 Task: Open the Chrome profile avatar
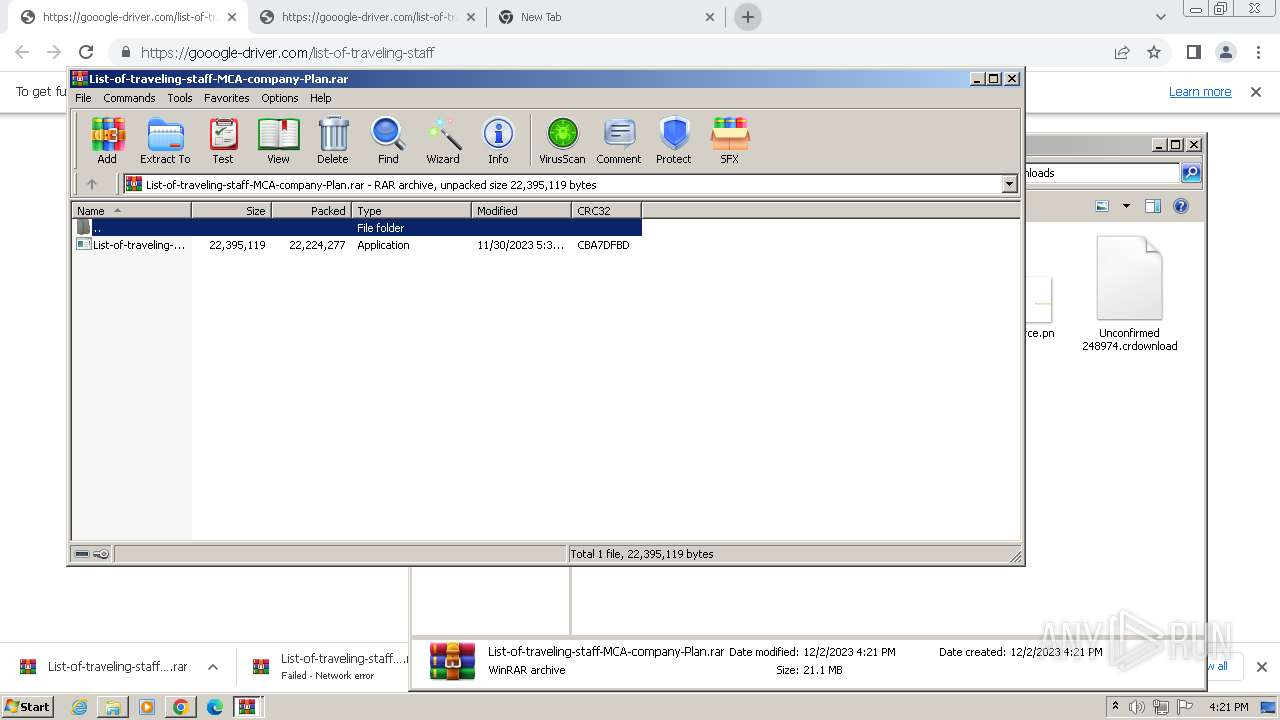click(1225, 52)
